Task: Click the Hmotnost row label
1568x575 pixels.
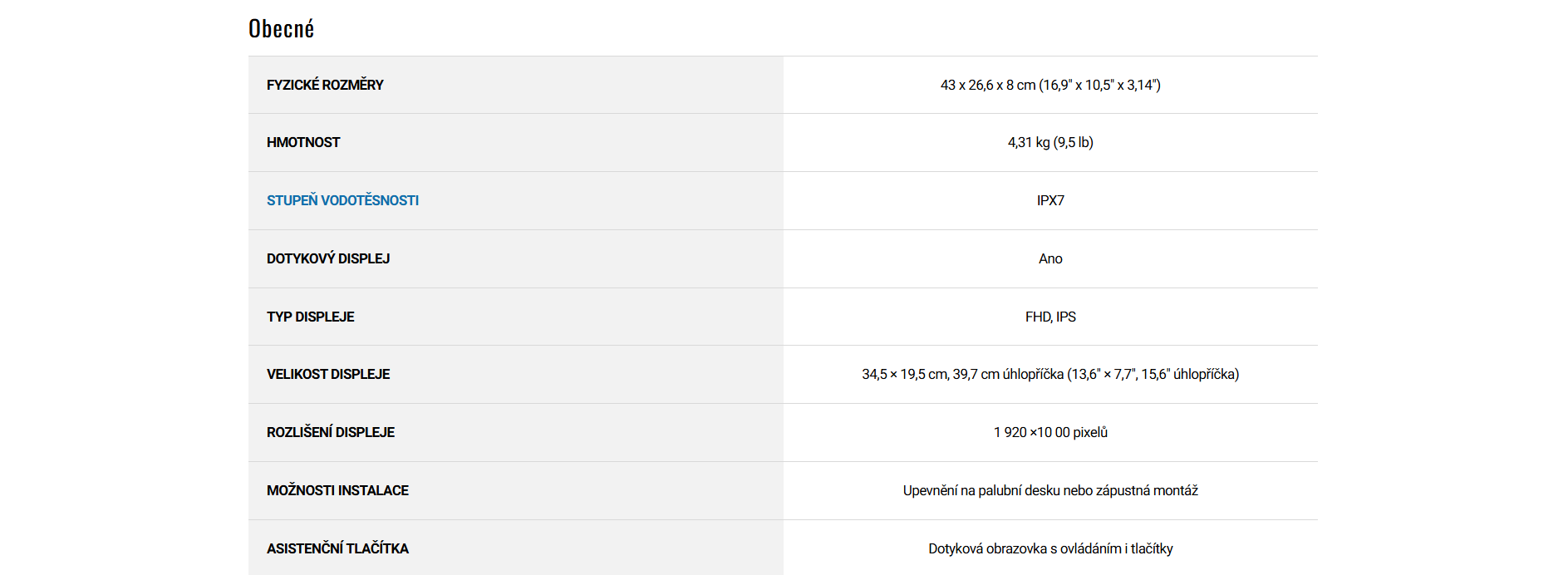Action: pos(303,142)
